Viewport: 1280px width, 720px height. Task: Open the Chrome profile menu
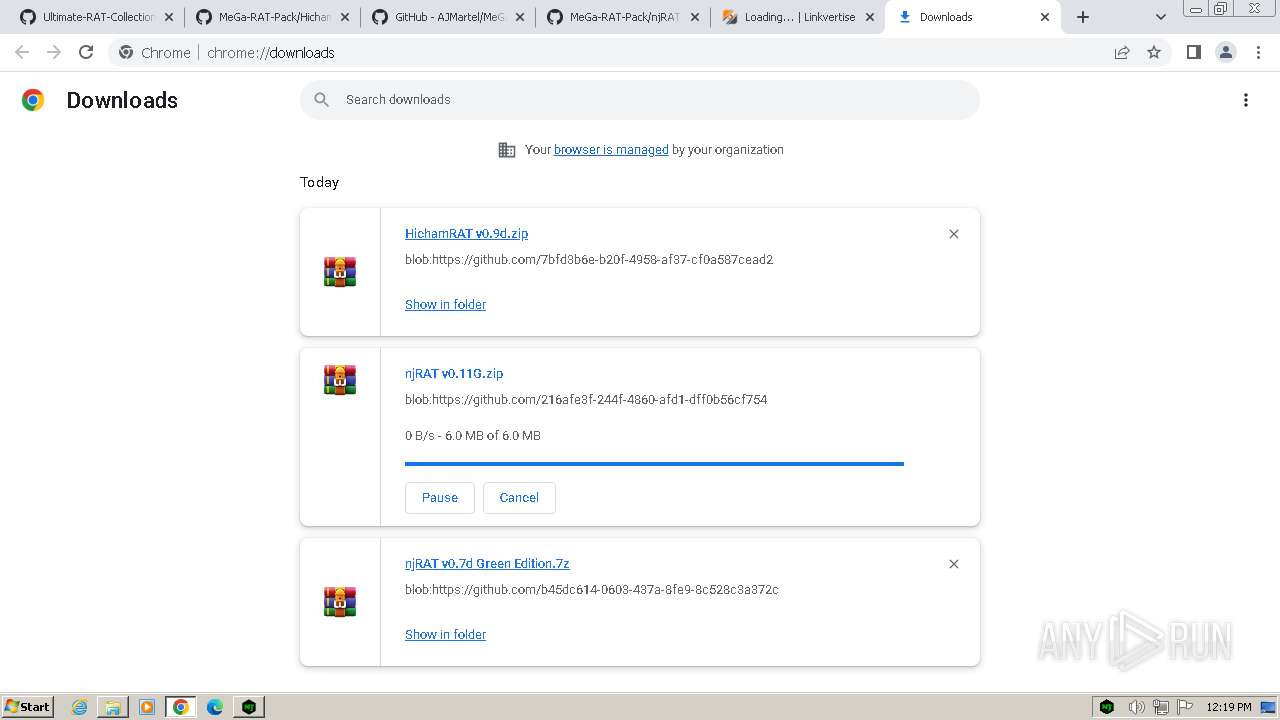tap(1226, 52)
